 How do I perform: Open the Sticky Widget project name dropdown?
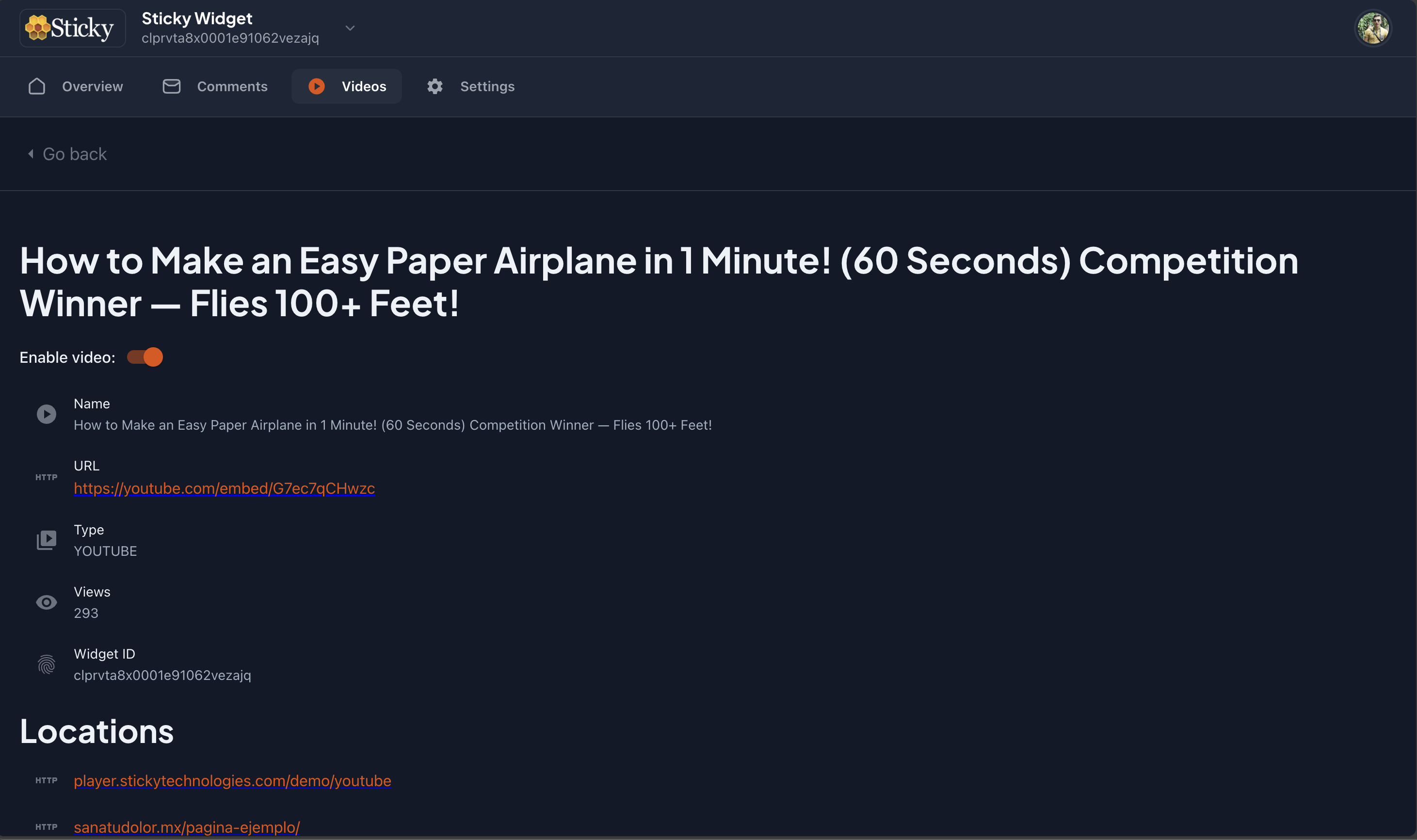pos(197,19)
